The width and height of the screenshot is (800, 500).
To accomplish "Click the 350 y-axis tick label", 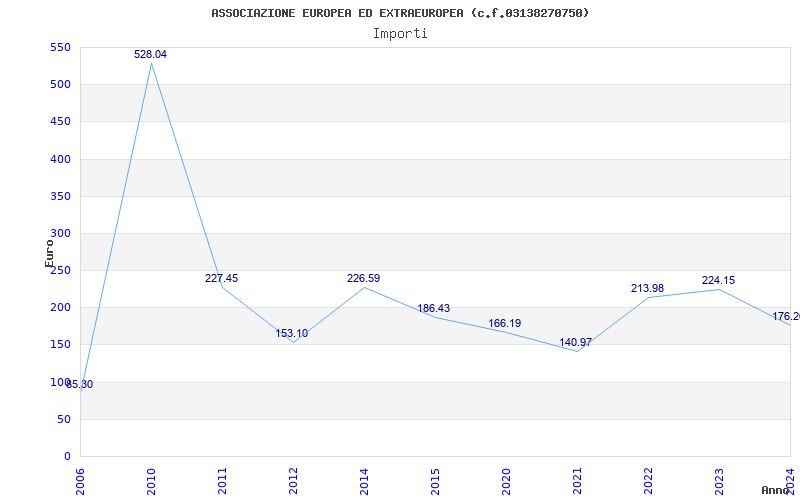I will click(60, 196).
